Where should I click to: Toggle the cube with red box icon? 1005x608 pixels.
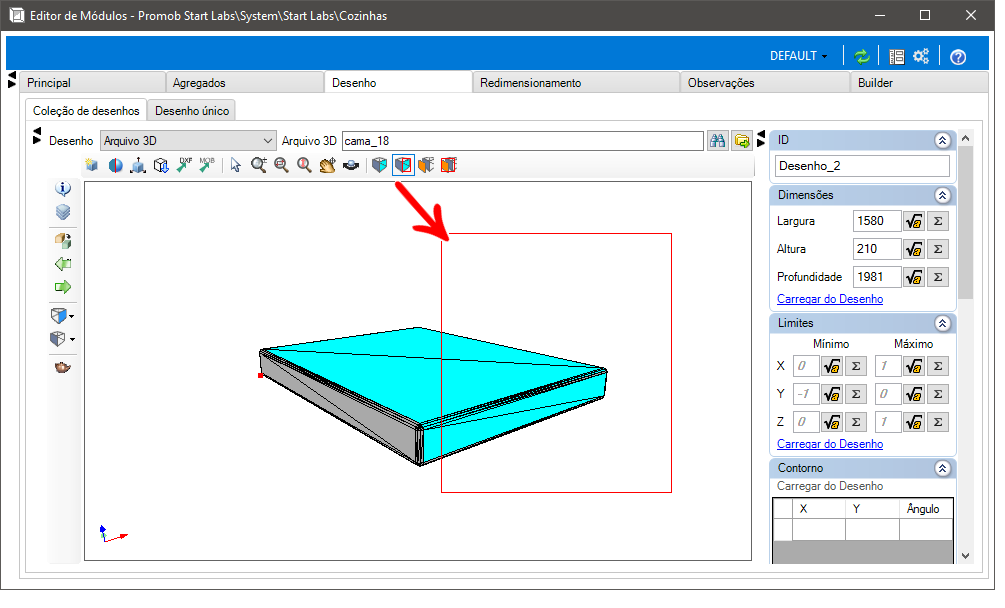(403, 165)
